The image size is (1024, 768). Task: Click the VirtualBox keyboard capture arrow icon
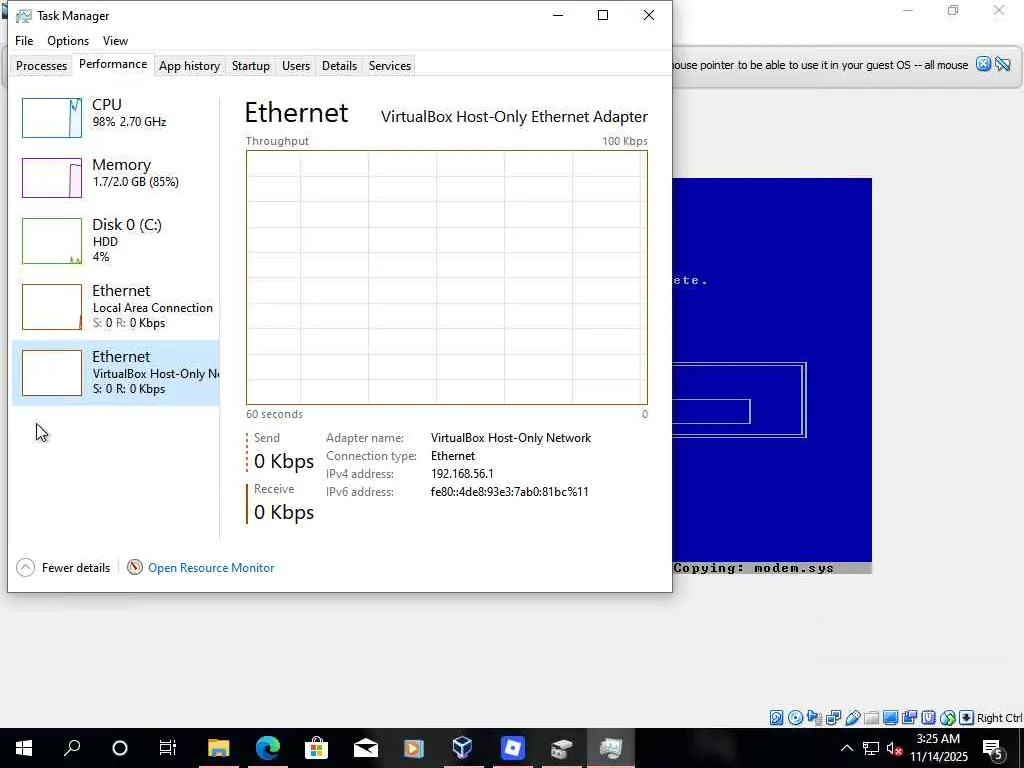coord(967,718)
